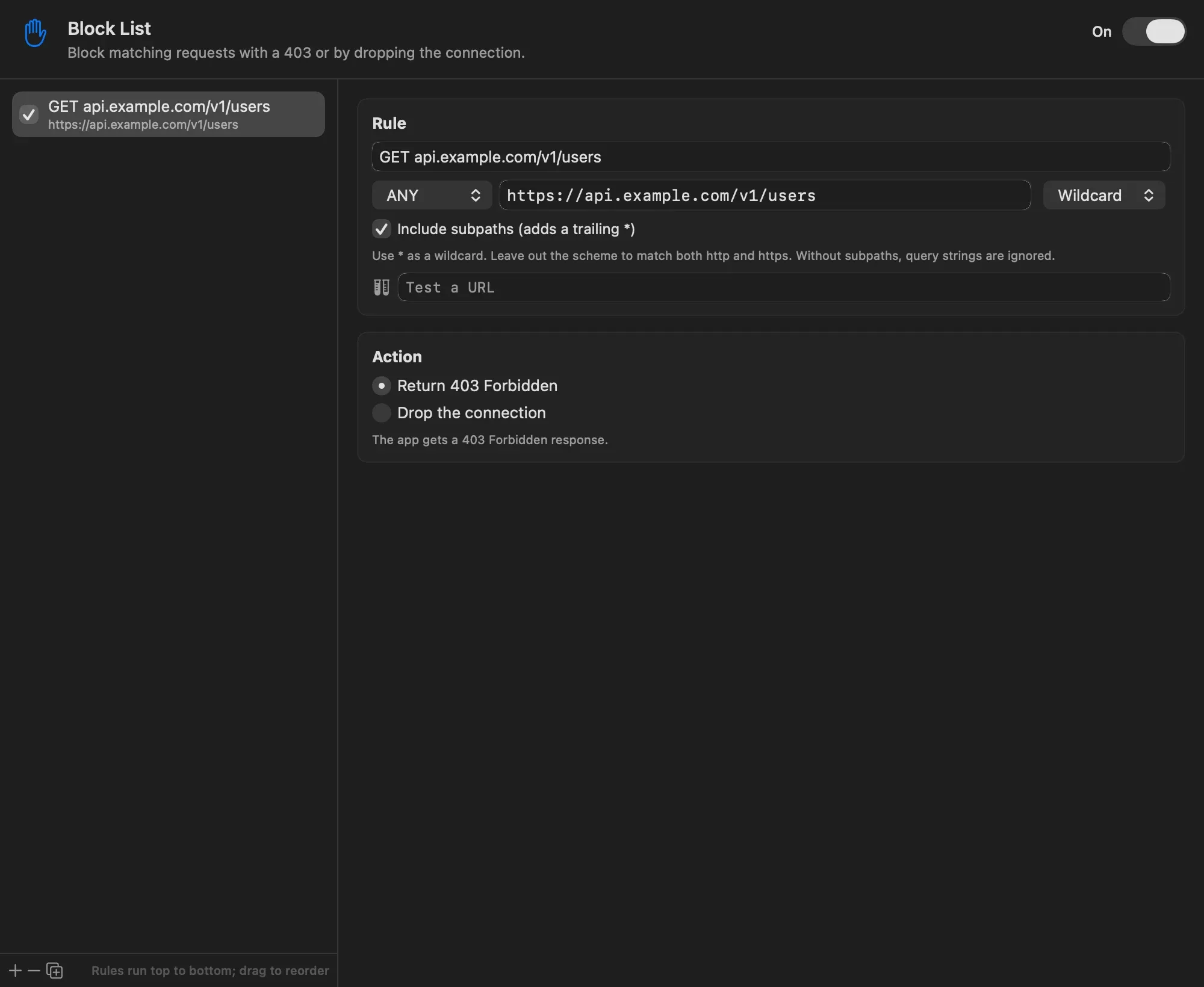
Task: Click the Test a URL field
Action: pyautogui.click(x=784, y=287)
